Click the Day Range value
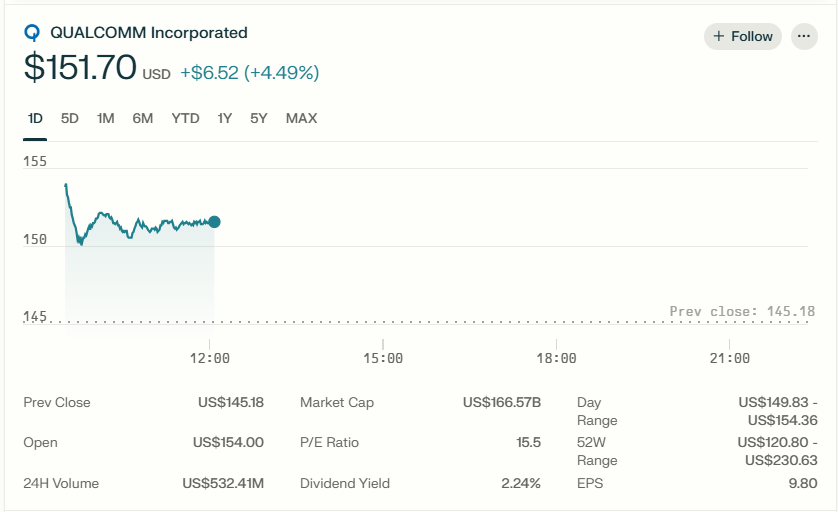838x512 pixels. click(x=778, y=411)
